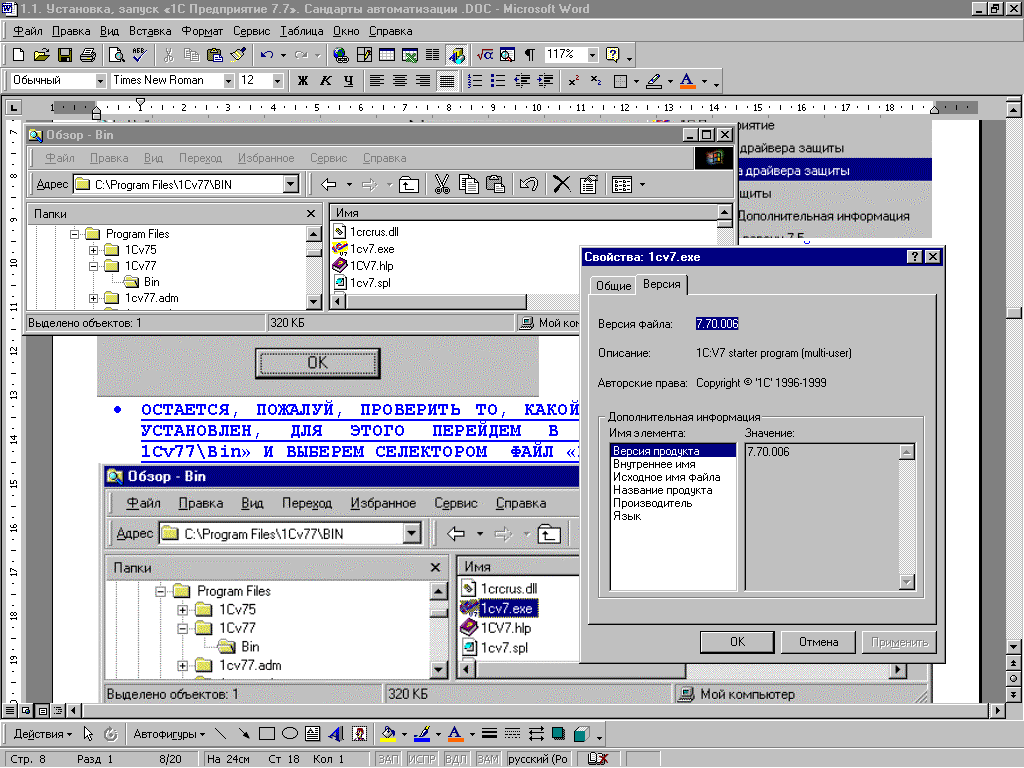The width and height of the screenshot is (1024, 768).
Task: Open highlight color dropdown arrow
Action: [x=670, y=81]
